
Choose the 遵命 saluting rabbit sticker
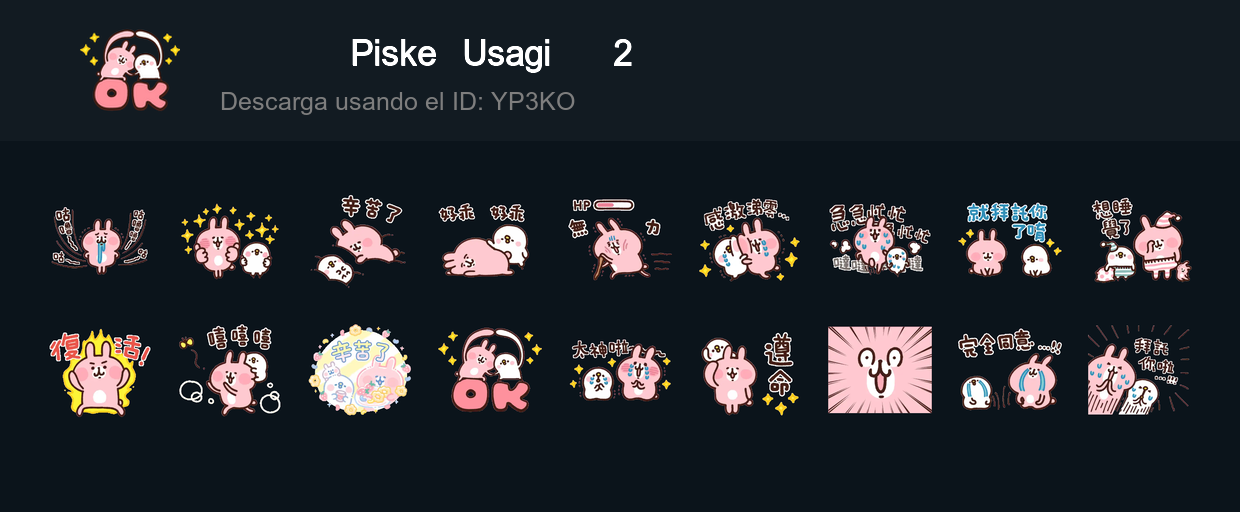750,370
